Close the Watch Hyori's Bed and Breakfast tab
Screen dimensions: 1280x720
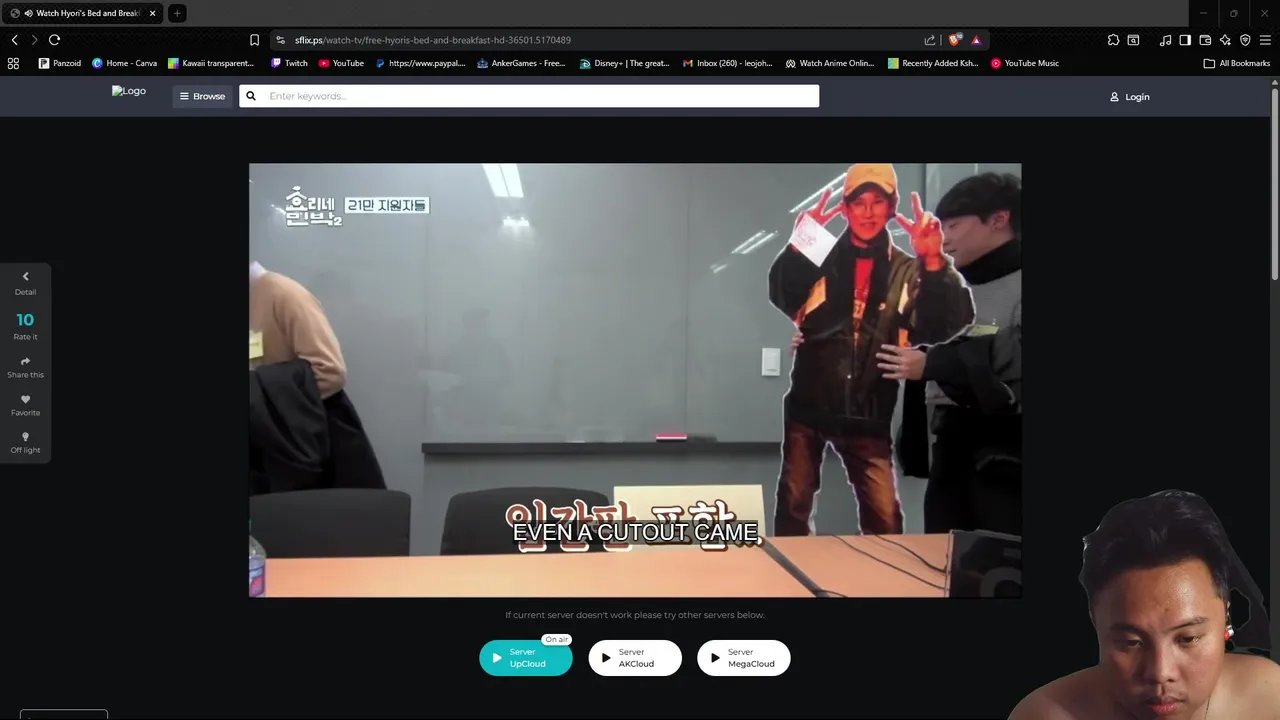click(152, 13)
